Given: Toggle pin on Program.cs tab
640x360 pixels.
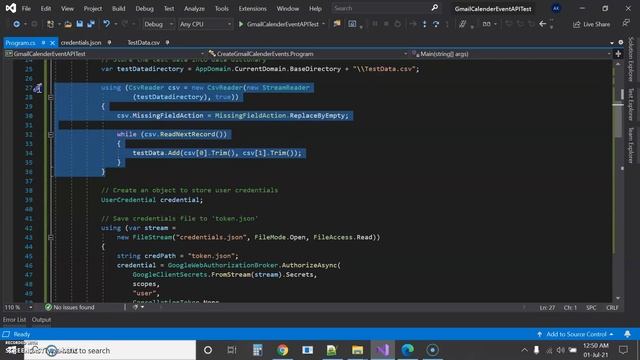Looking at the screenshot, I should (x=43, y=42).
